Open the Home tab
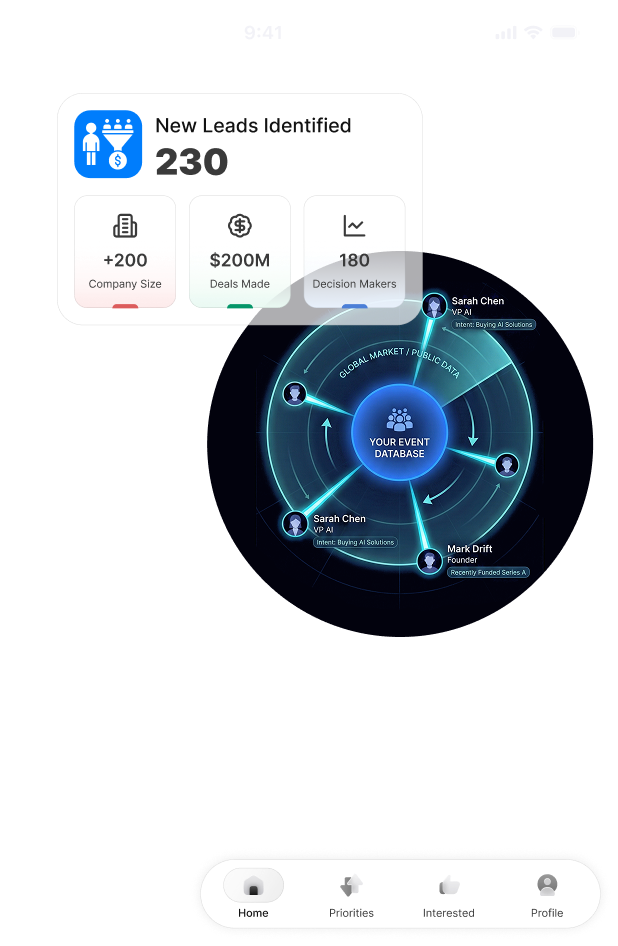 tap(253, 894)
